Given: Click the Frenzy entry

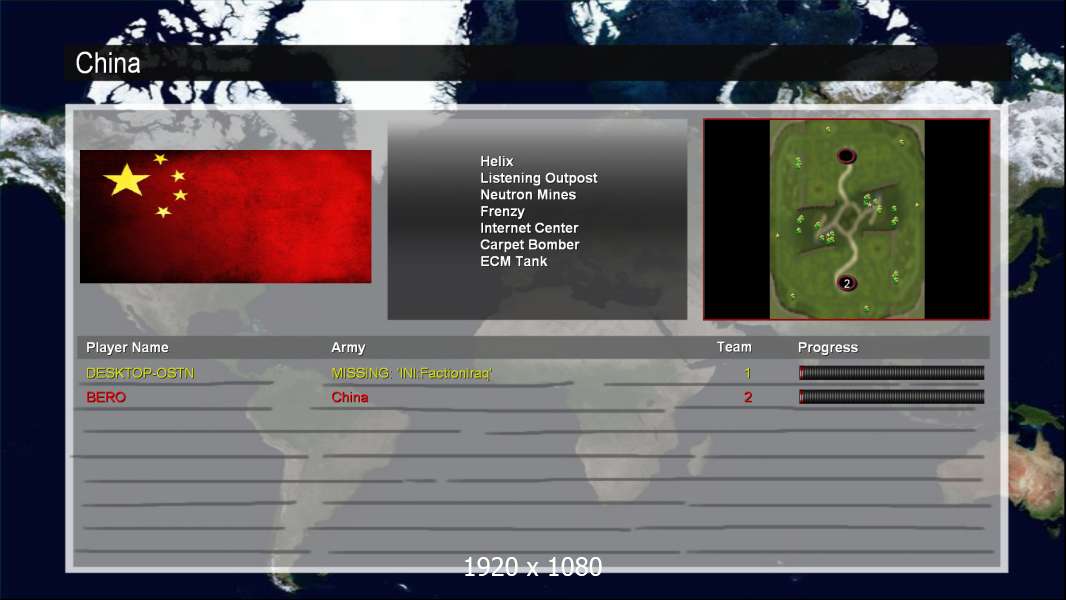Looking at the screenshot, I should [502, 211].
